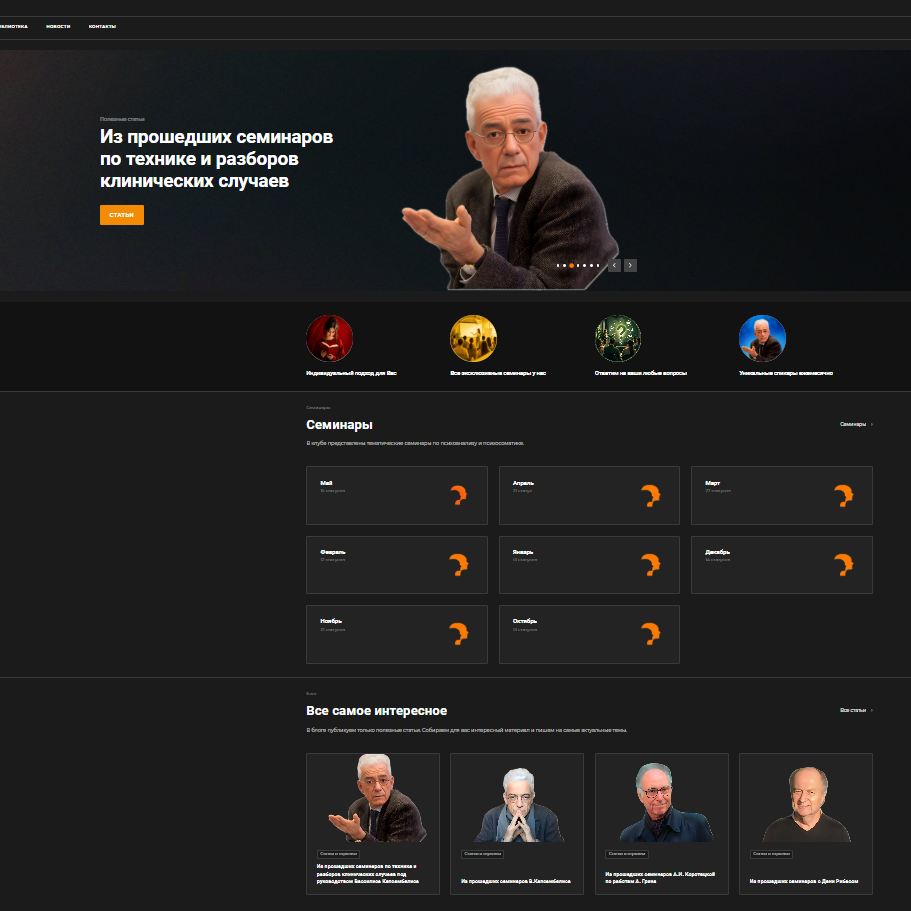The height and width of the screenshot is (911, 911).
Task: Open the Январь seminar title
Action: click(x=523, y=552)
